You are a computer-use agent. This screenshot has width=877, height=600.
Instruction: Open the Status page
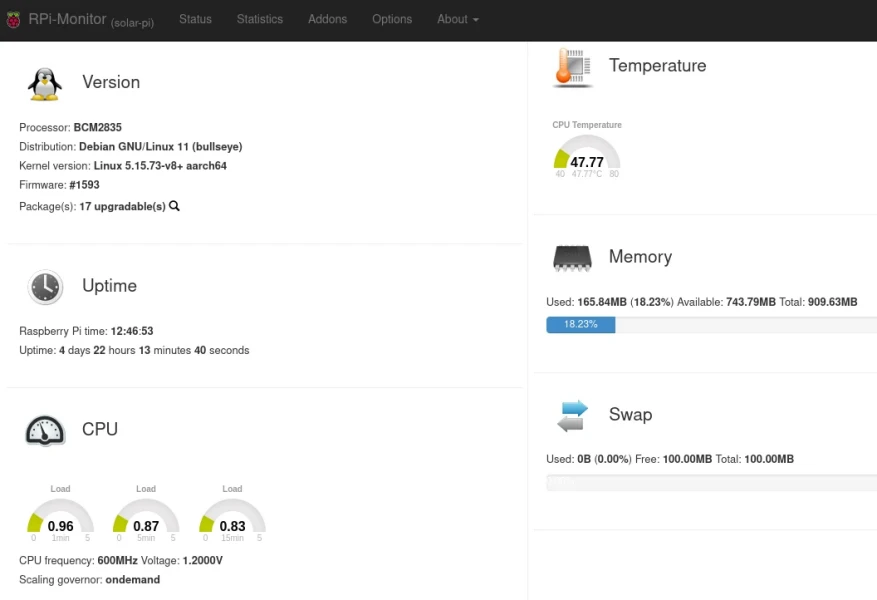click(195, 19)
